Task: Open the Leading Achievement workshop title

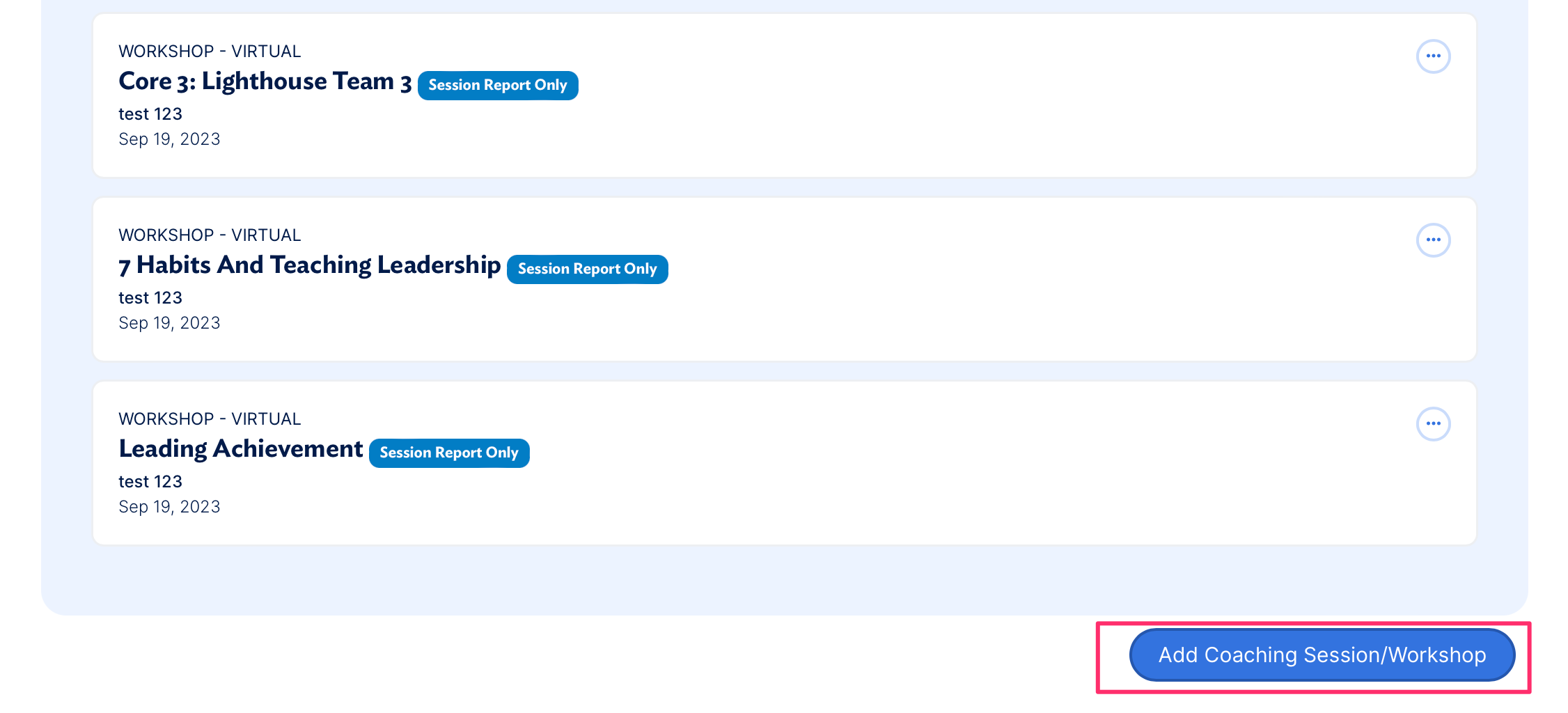Action: click(x=240, y=449)
